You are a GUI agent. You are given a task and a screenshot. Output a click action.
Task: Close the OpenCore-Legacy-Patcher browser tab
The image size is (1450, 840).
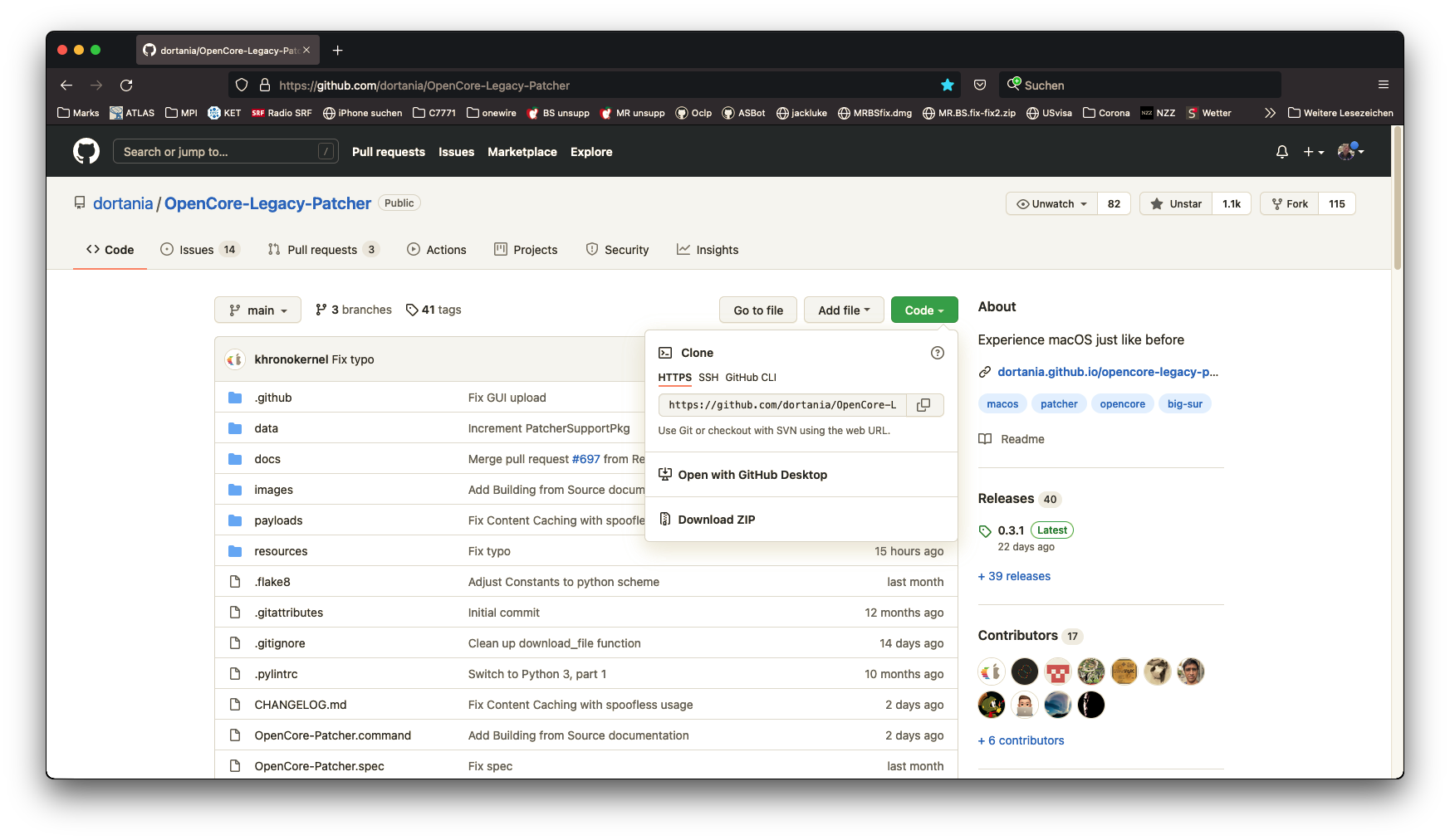pyautogui.click(x=306, y=50)
